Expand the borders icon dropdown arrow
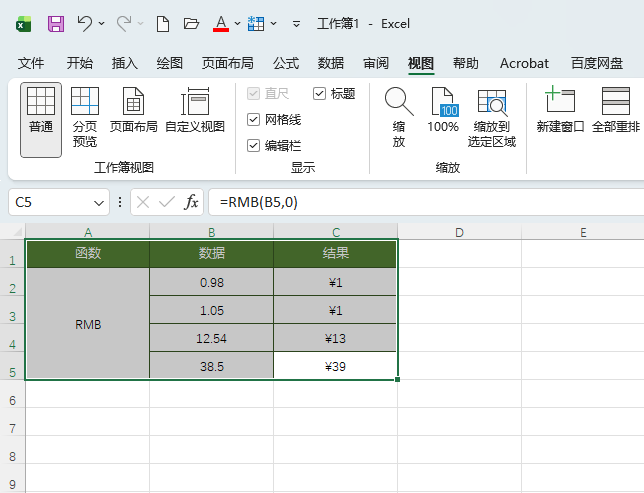The height and width of the screenshot is (493, 644). click(274, 24)
